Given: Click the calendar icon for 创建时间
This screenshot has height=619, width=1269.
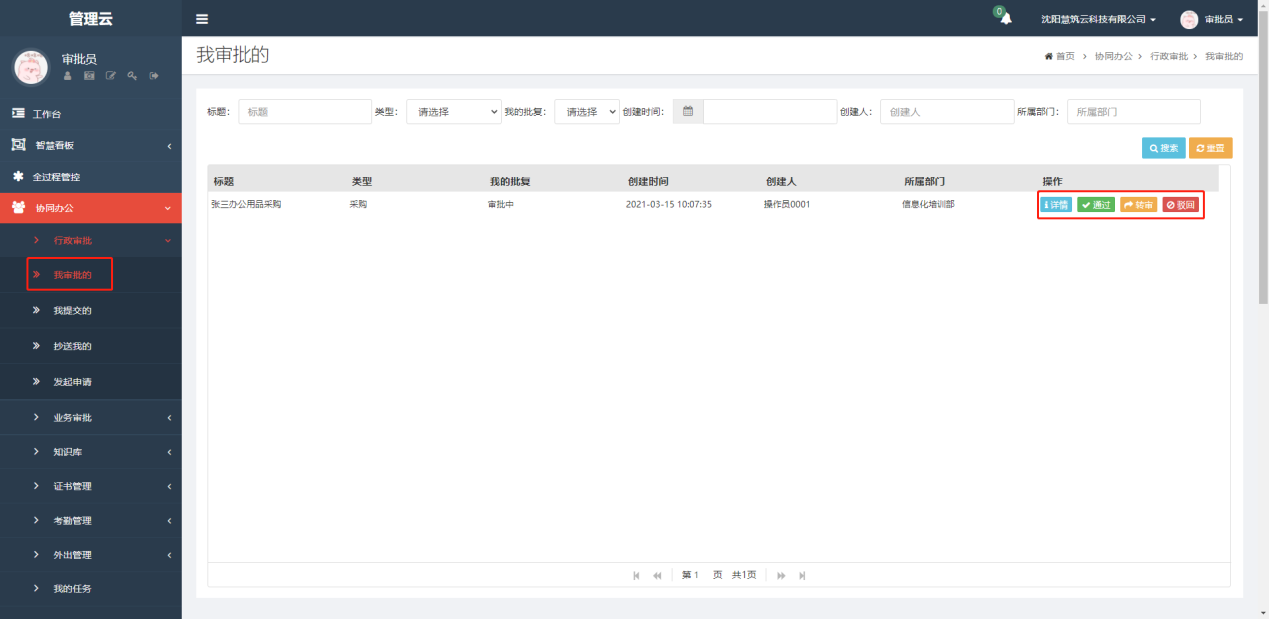Looking at the screenshot, I should point(688,112).
